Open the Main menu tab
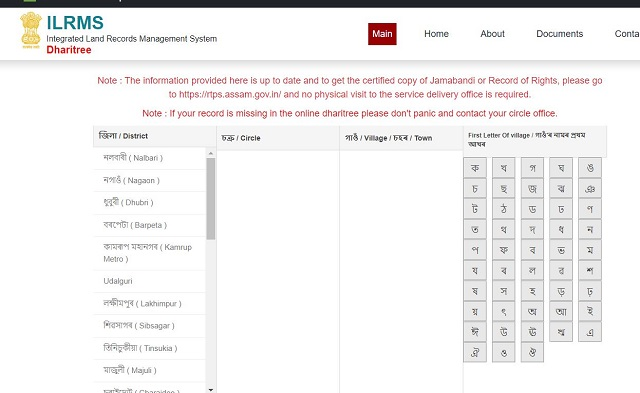The image size is (640, 393). click(382, 34)
